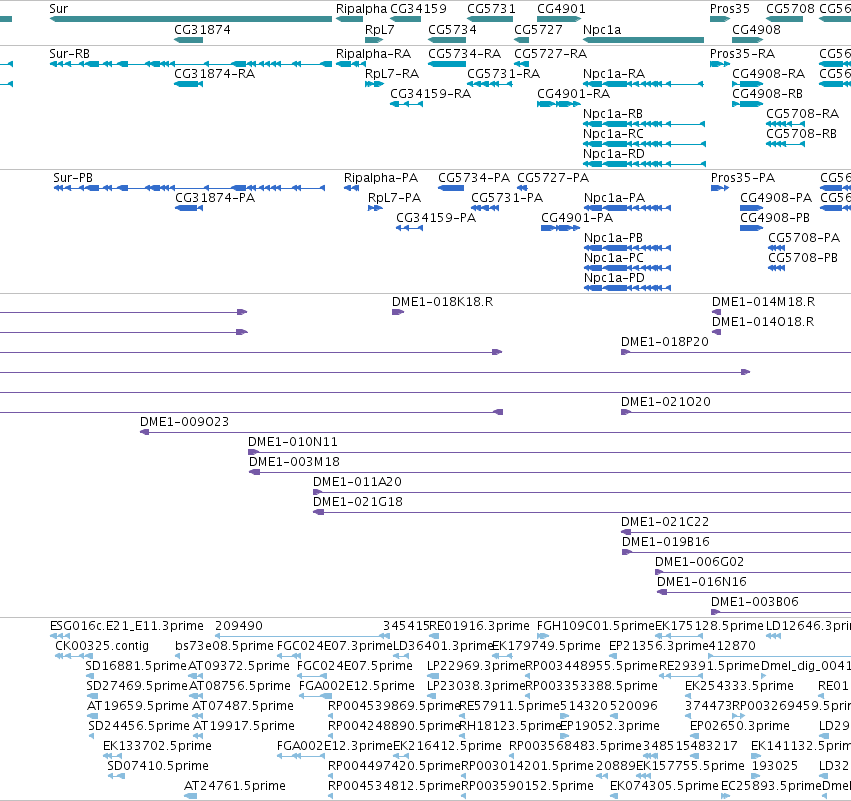Click BAC clone DME1-006G02

tap(753, 572)
